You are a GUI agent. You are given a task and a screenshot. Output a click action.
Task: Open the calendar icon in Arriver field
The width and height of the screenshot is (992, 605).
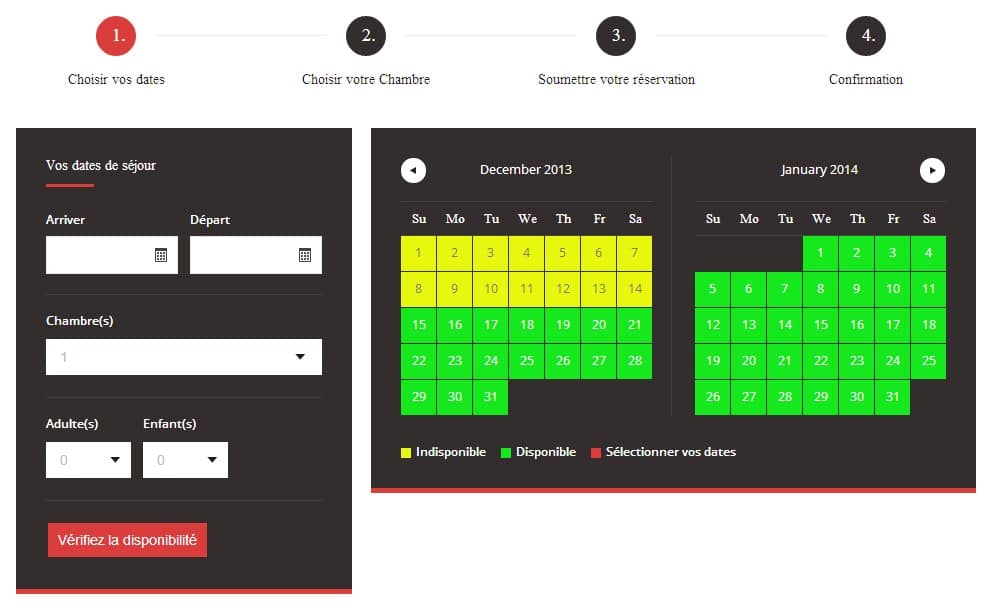[x=161, y=255]
